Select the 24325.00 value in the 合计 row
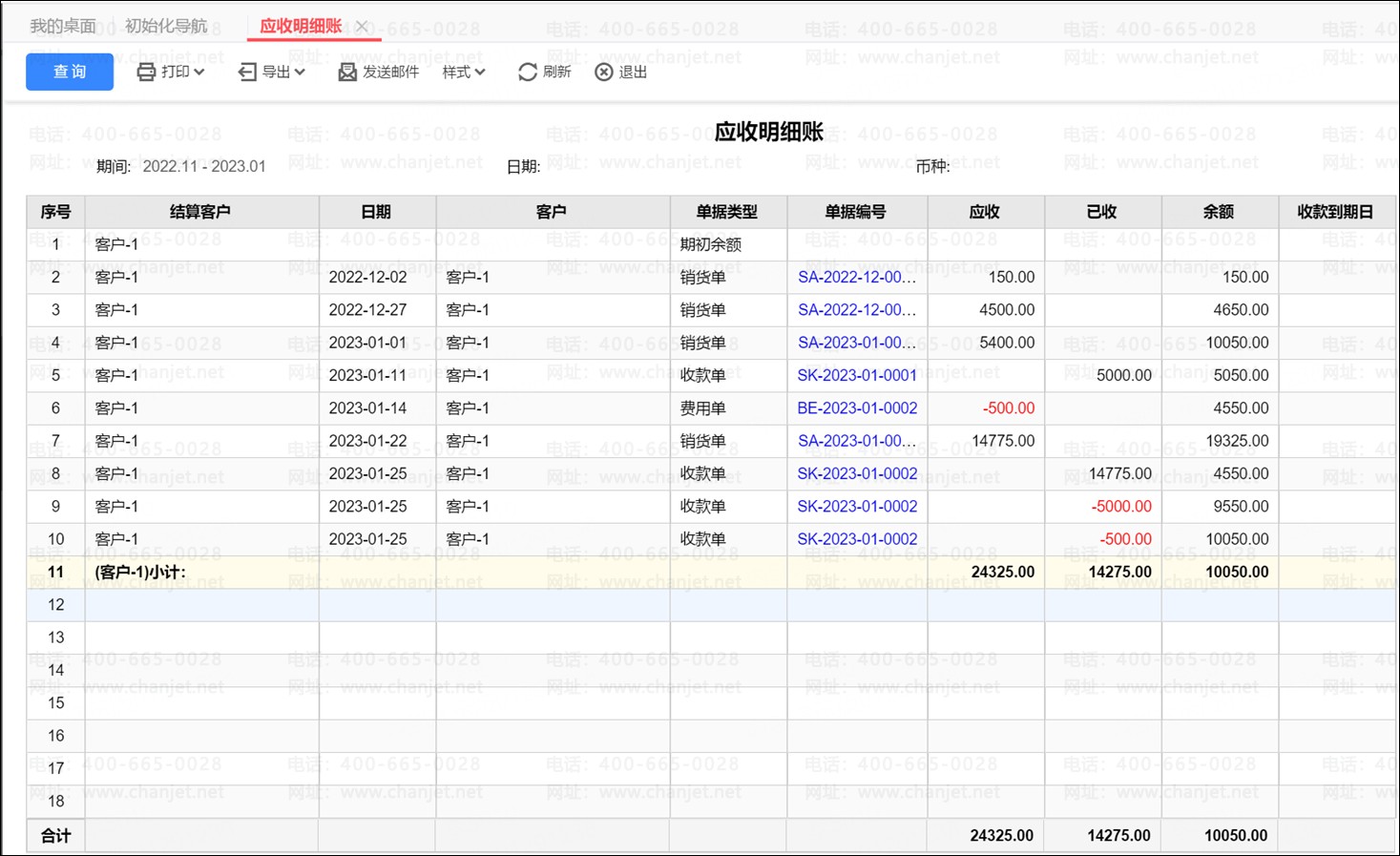 pos(1001,835)
